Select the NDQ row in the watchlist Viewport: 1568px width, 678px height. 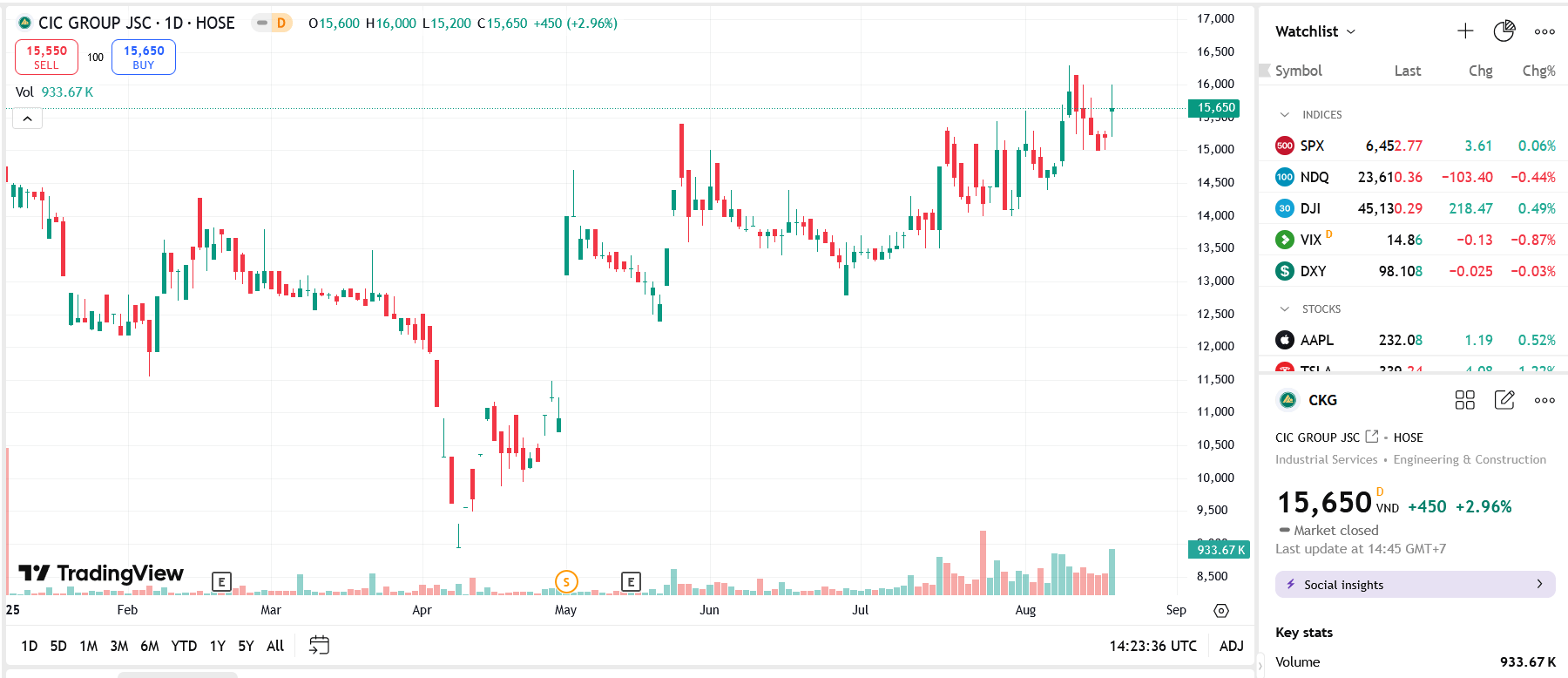coord(1413,177)
